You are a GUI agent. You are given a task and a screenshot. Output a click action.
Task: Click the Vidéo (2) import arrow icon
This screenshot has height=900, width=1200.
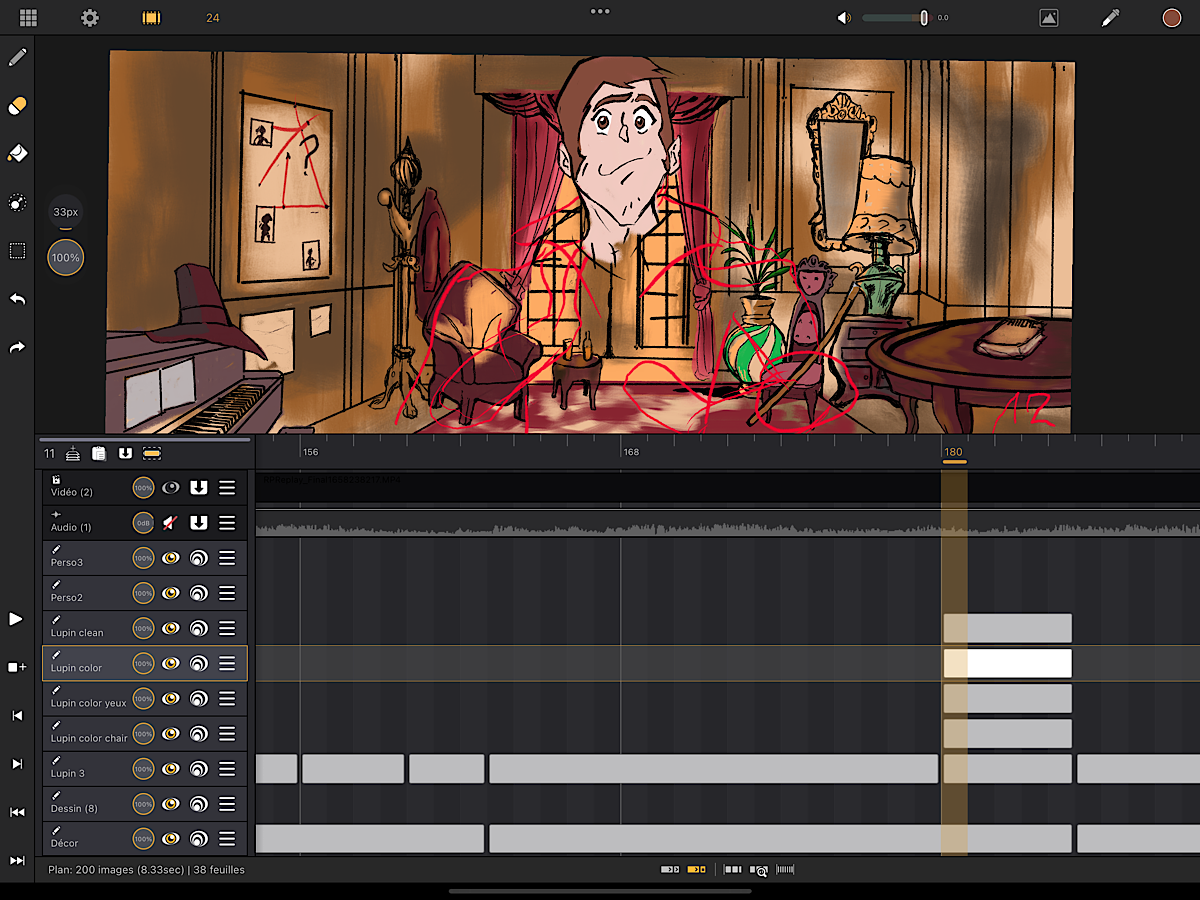point(199,487)
